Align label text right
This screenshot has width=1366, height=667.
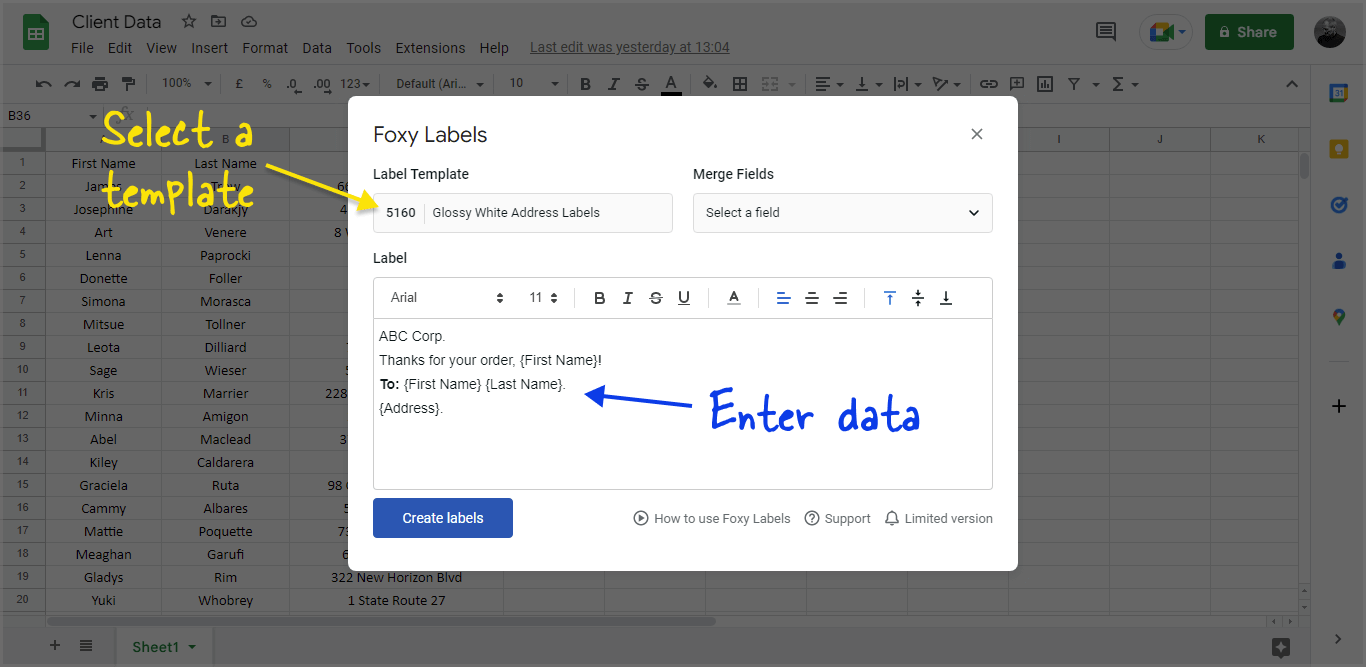840,298
